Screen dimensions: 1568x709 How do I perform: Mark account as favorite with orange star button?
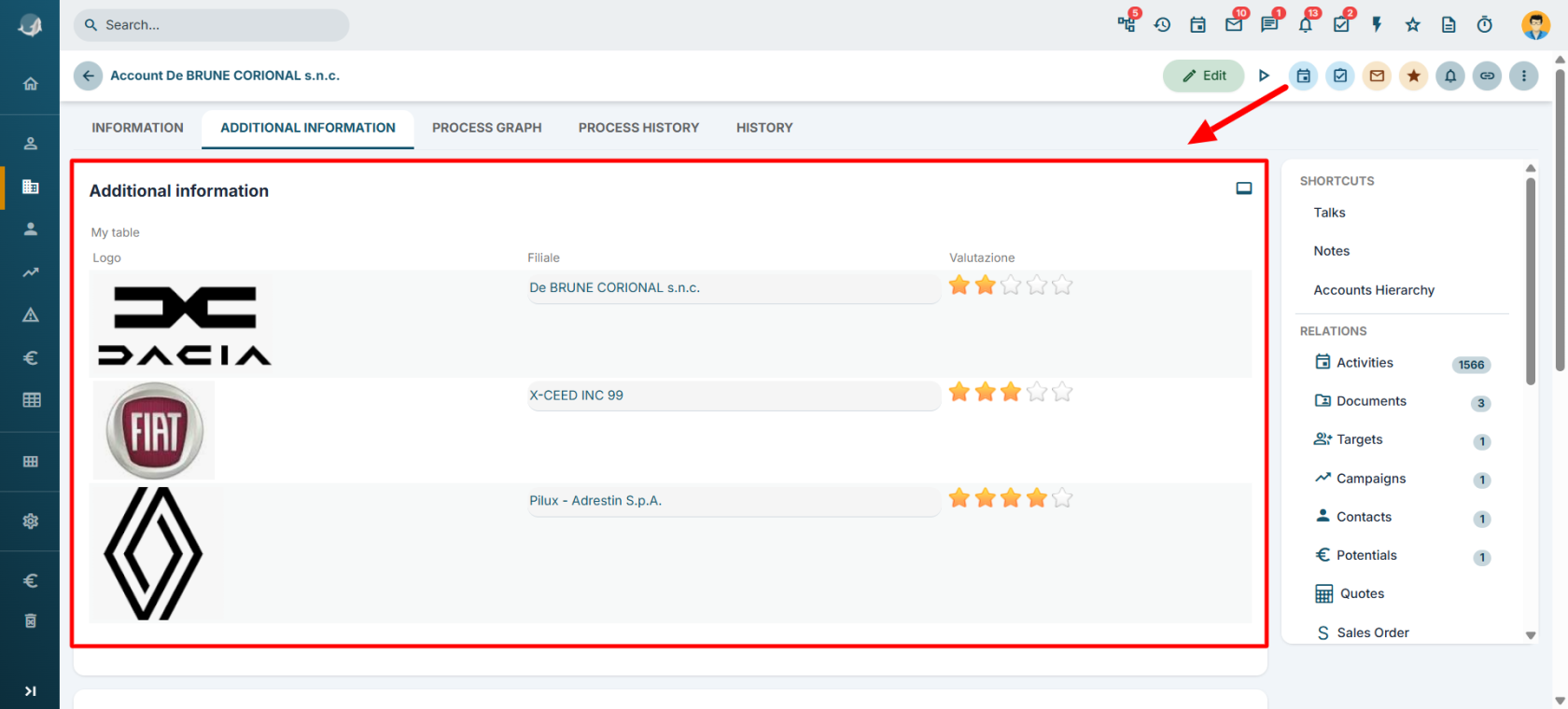coord(1414,76)
